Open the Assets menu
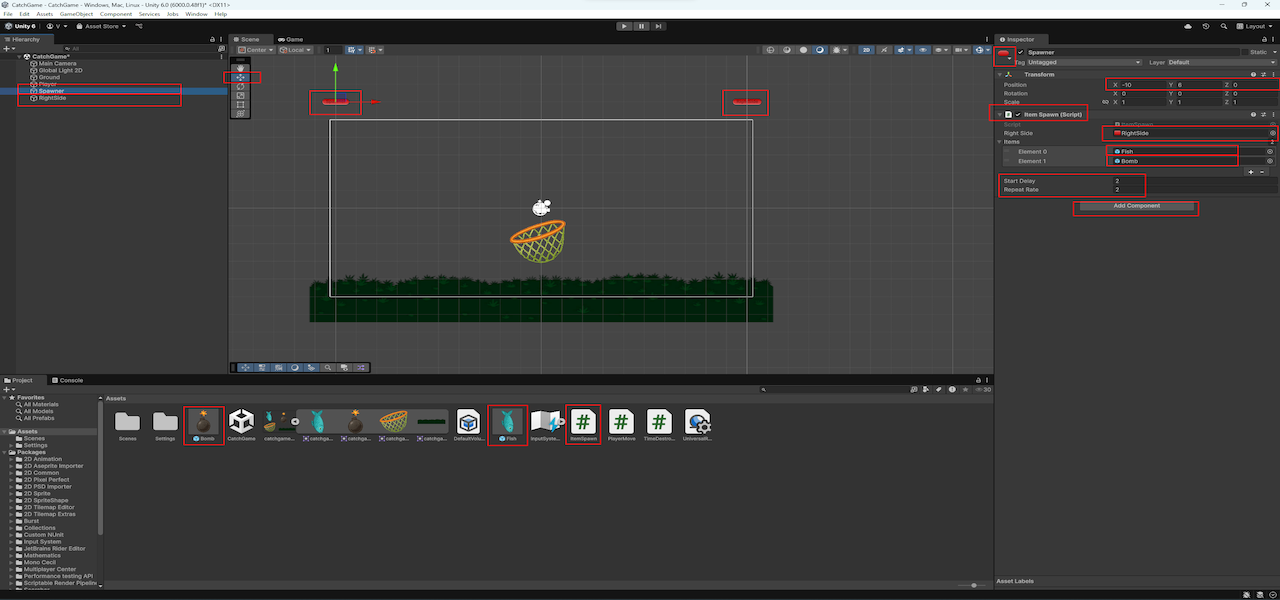The height and width of the screenshot is (600, 1280). point(44,14)
